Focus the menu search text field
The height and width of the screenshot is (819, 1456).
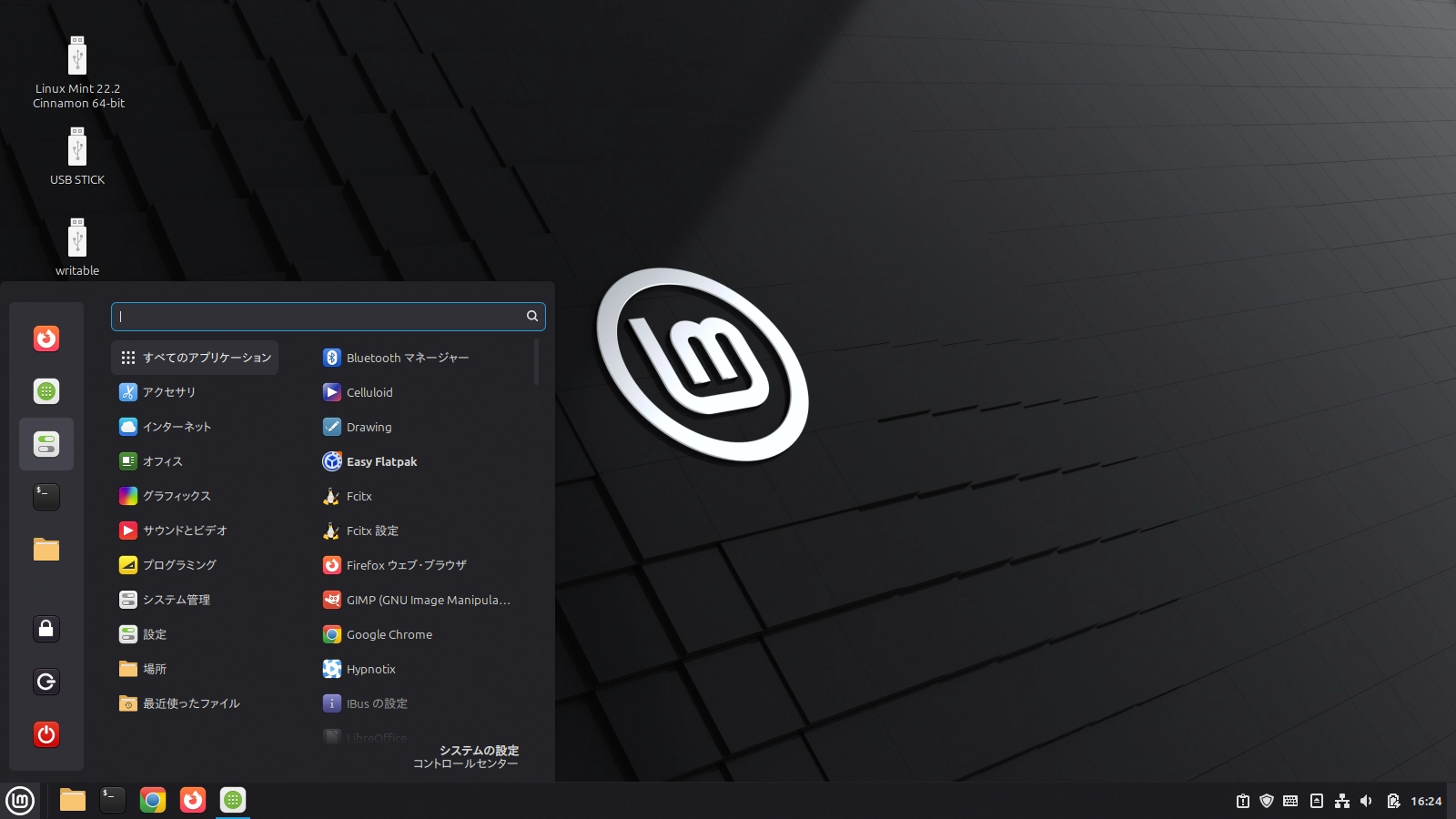pyautogui.click(x=328, y=316)
